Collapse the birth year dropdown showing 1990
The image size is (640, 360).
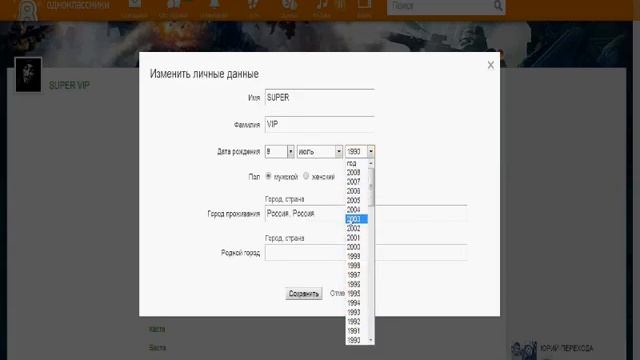pyautogui.click(x=360, y=152)
